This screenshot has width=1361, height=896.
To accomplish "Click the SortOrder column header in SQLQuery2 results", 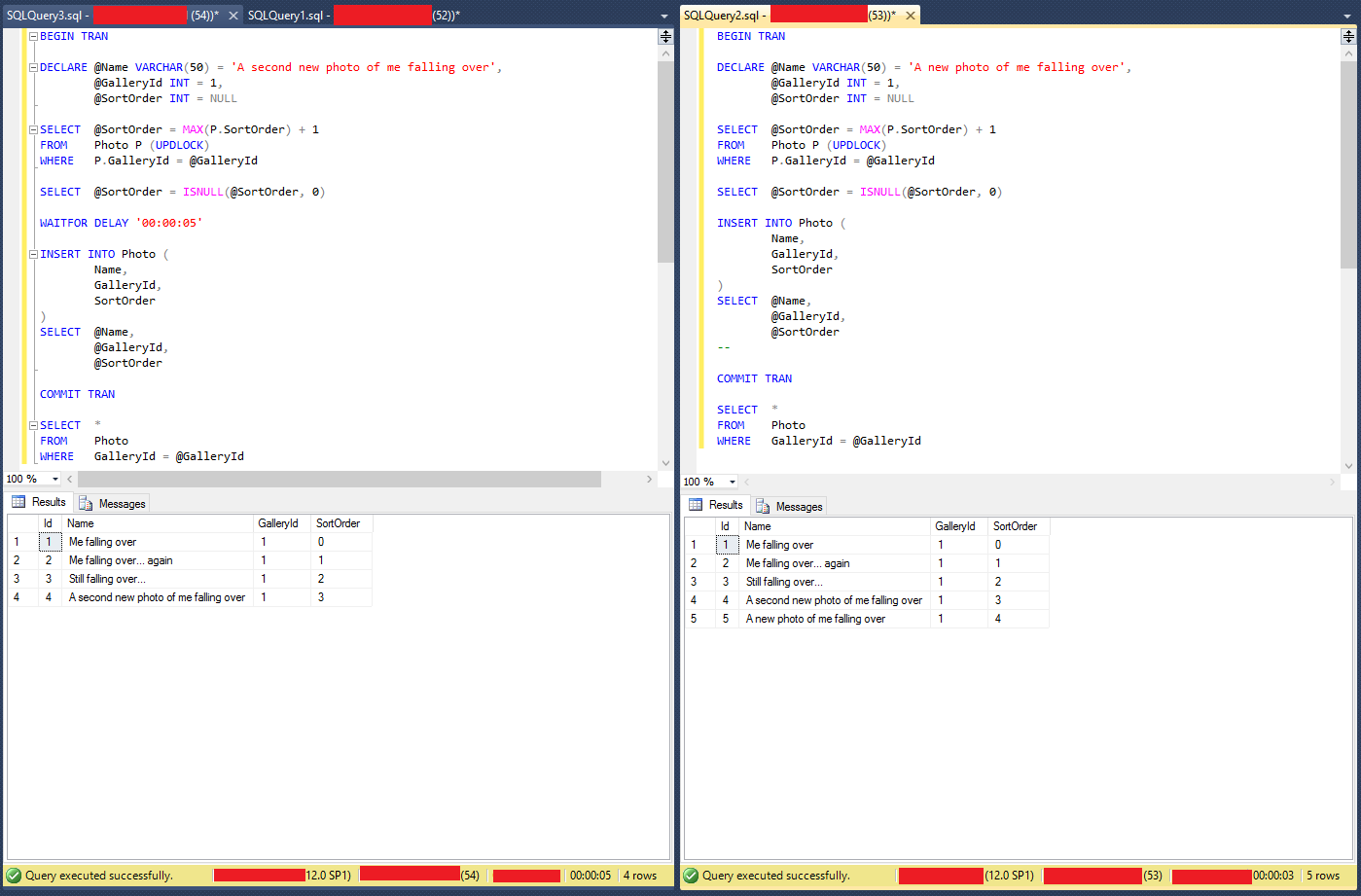I will click(1019, 526).
